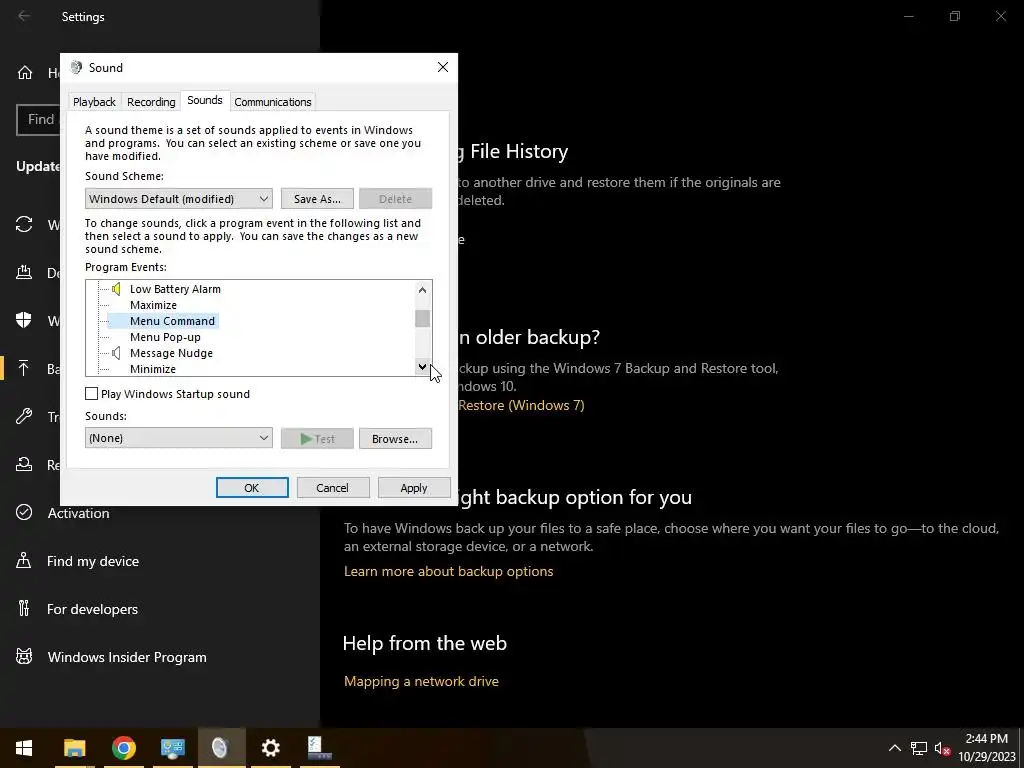Show hidden system tray icons
The image size is (1024, 768).
895,748
